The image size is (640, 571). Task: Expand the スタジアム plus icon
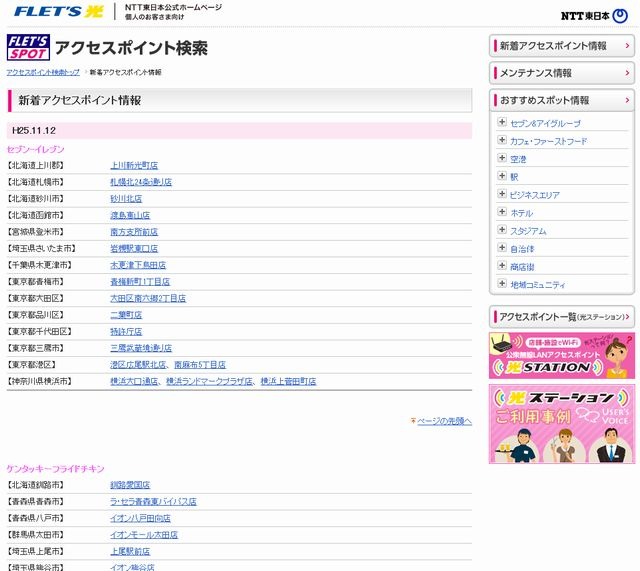pyautogui.click(x=502, y=230)
